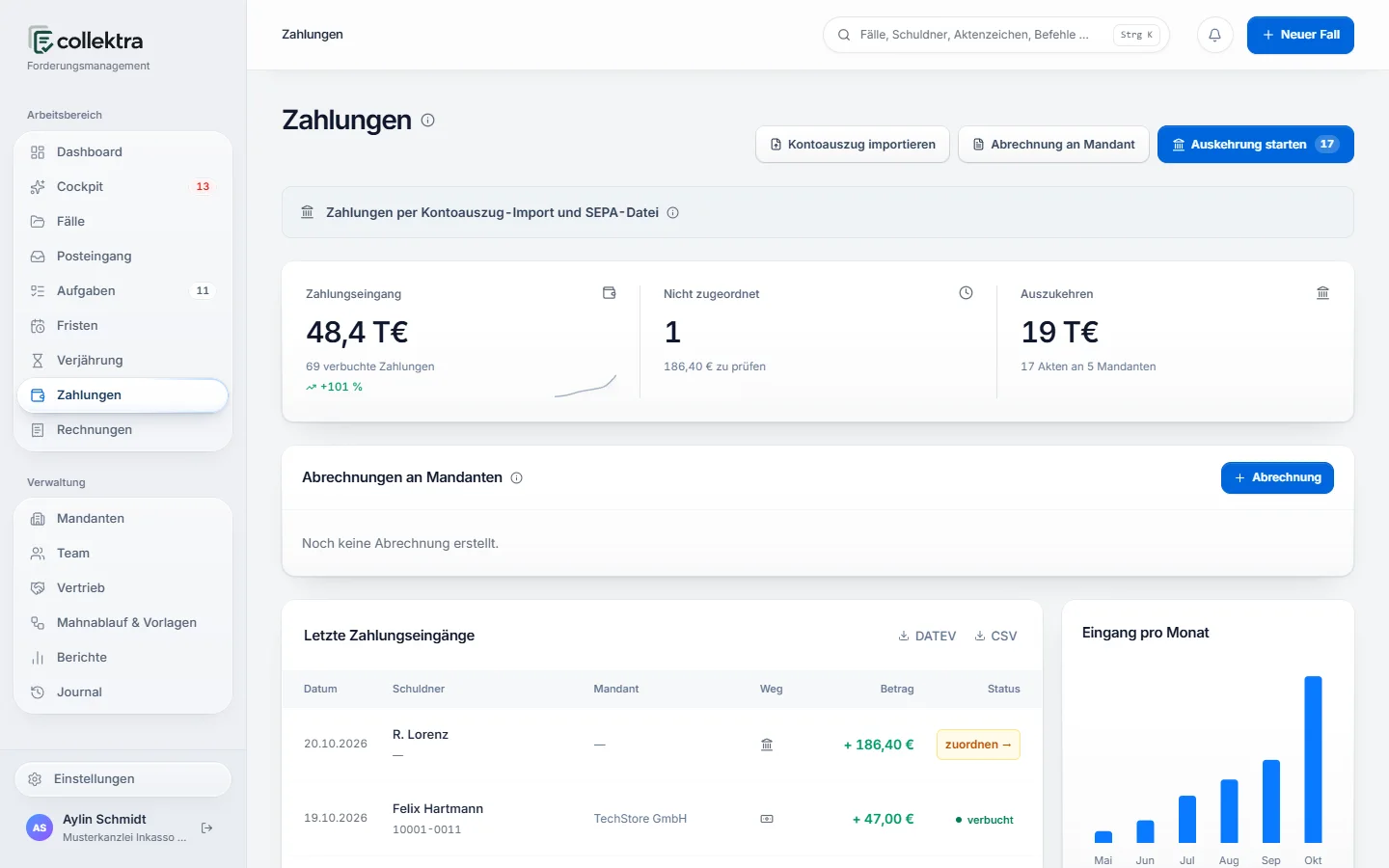This screenshot has width=1389, height=868.
Task: Click the notification bell icon
Action: point(1214,35)
